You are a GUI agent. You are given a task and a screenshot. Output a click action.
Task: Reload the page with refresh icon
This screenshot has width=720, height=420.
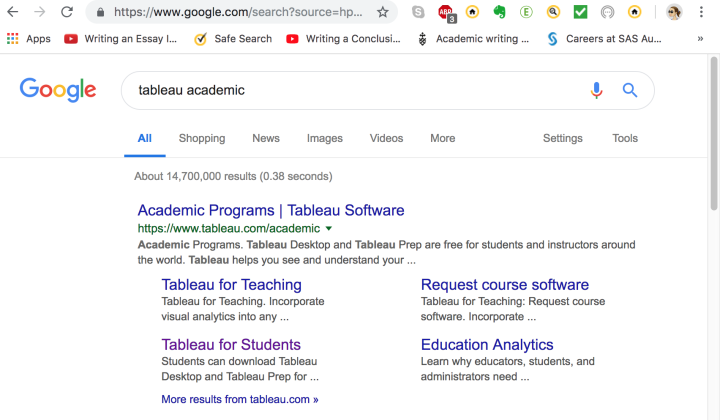(x=67, y=12)
